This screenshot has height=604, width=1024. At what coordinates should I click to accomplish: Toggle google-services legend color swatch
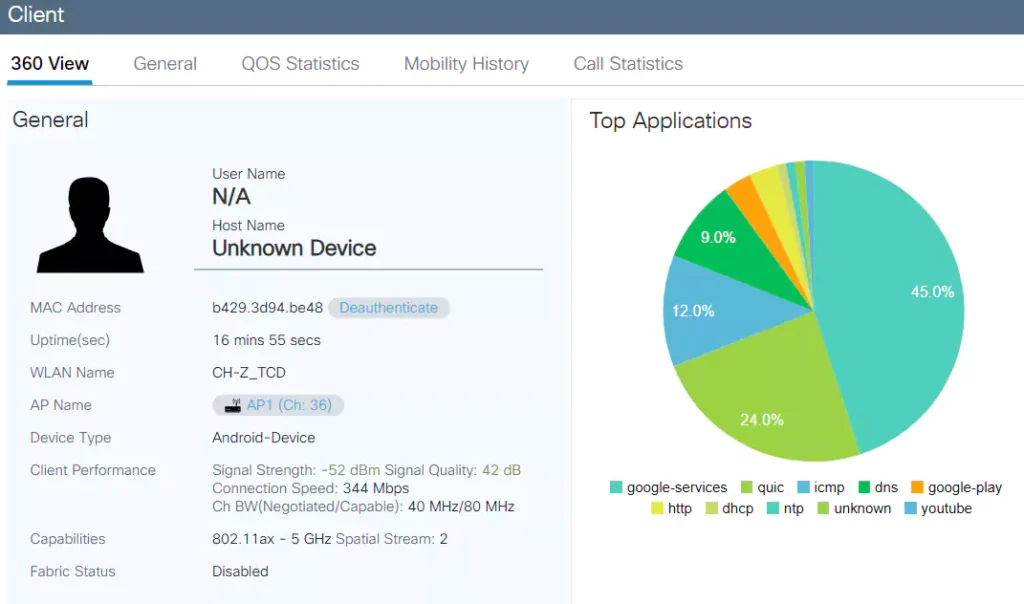[616, 488]
